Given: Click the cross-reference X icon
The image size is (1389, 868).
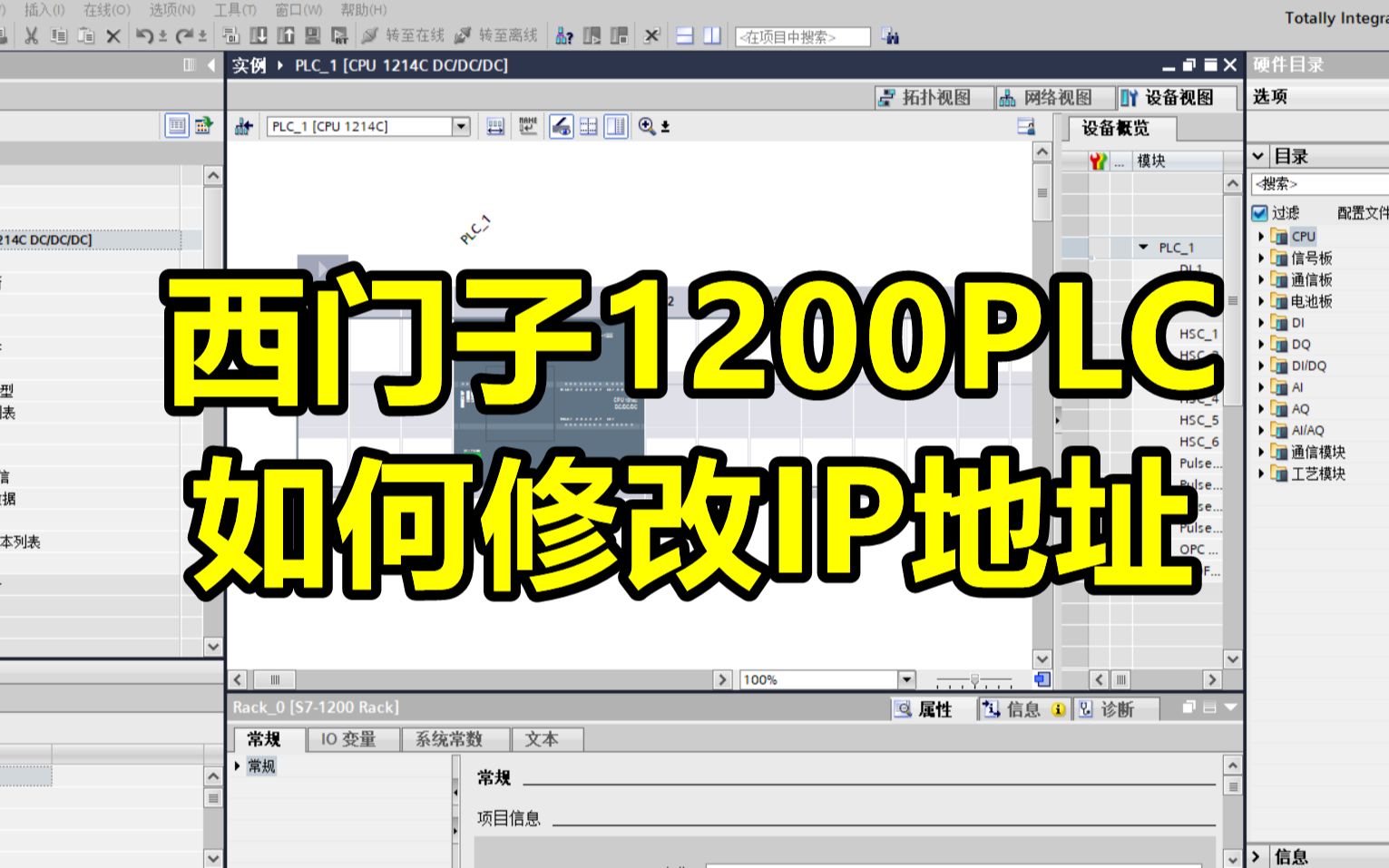Looking at the screenshot, I should pyautogui.click(x=651, y=35).
